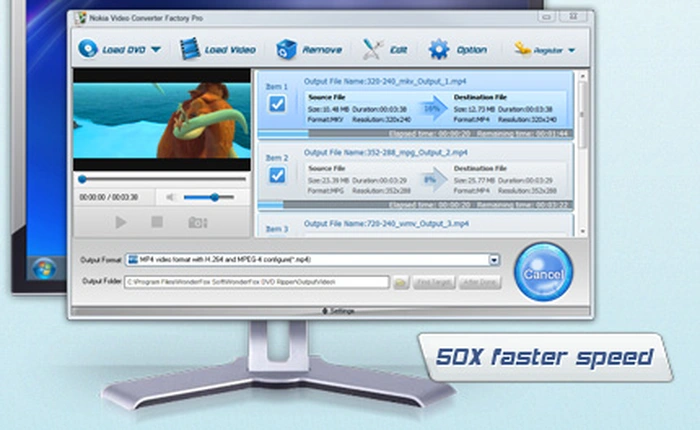
Task: Click the Option gear icon
Action: (x=439, y=49)
